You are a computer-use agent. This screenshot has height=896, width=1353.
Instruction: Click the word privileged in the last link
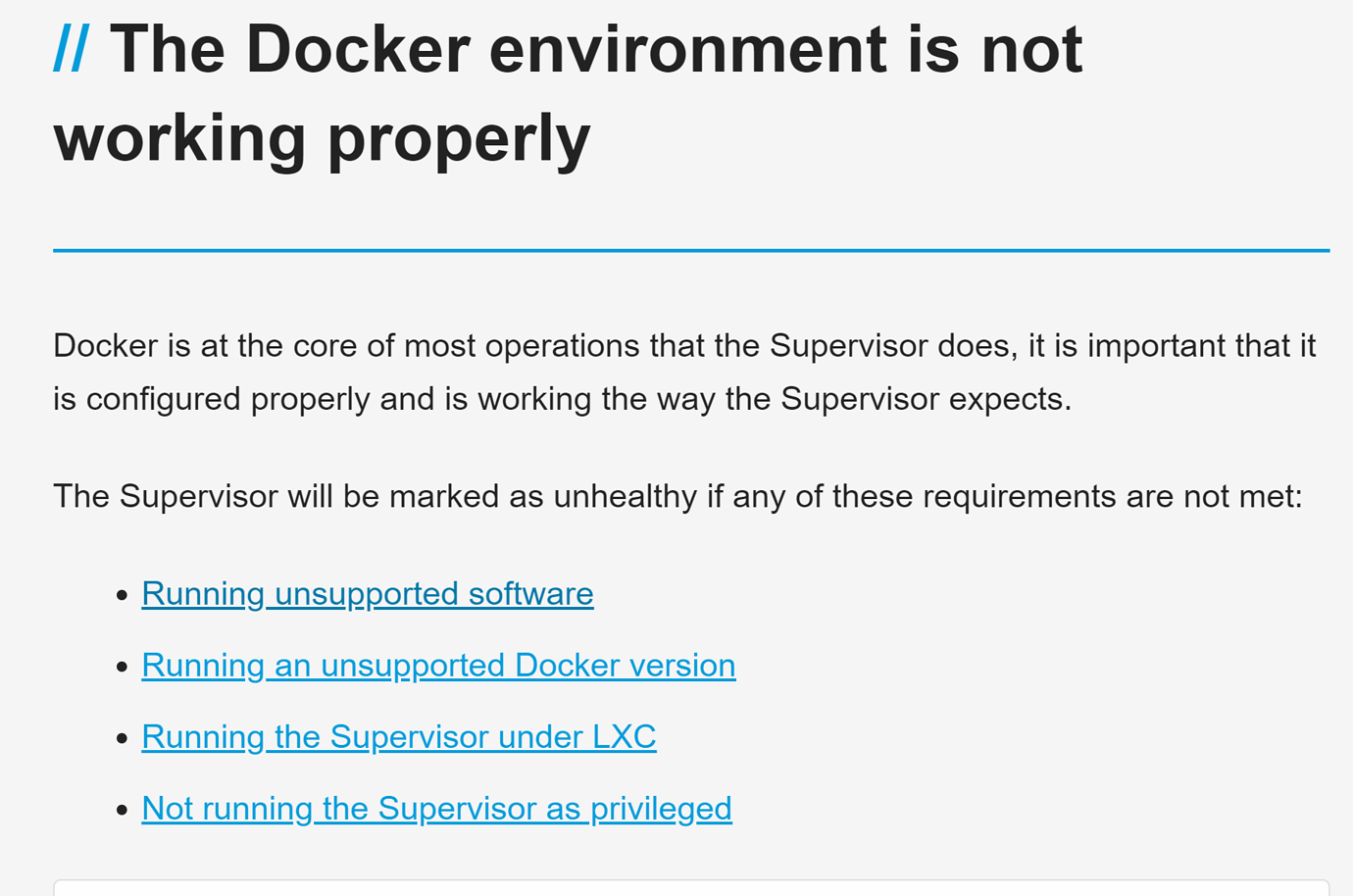[x=661, y=809]
